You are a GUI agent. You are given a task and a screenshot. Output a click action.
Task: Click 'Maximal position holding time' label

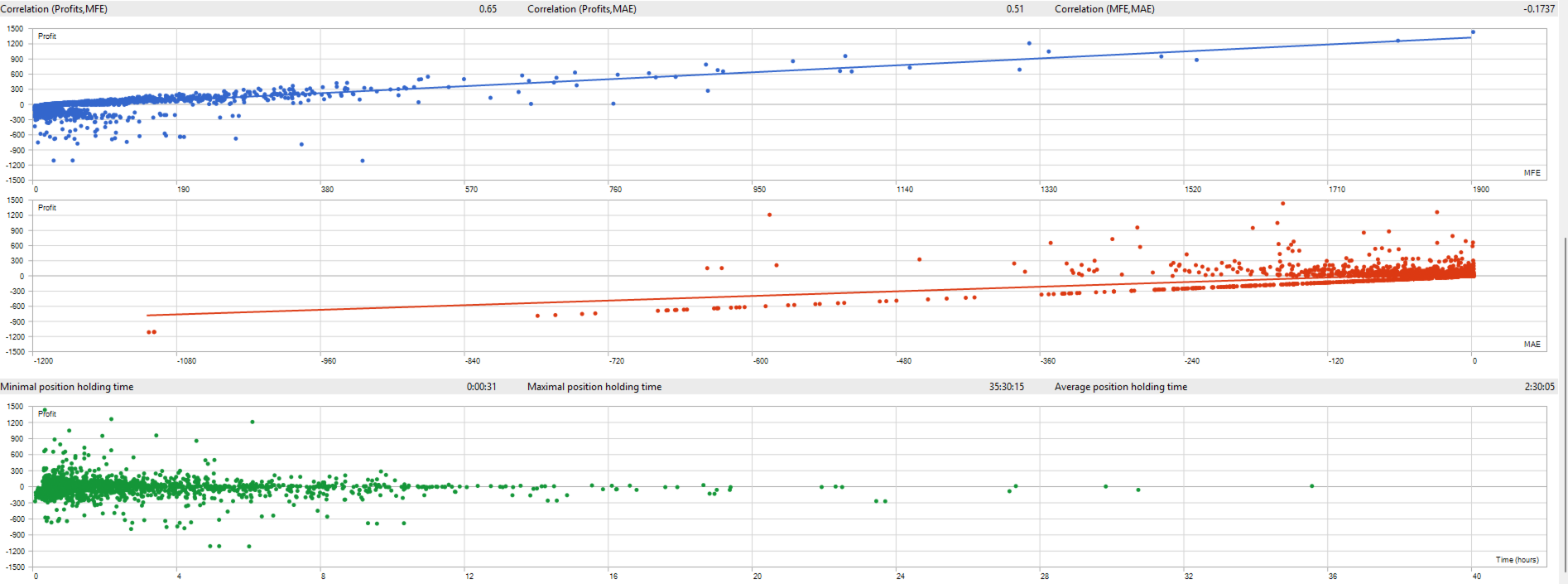point(594,387)
